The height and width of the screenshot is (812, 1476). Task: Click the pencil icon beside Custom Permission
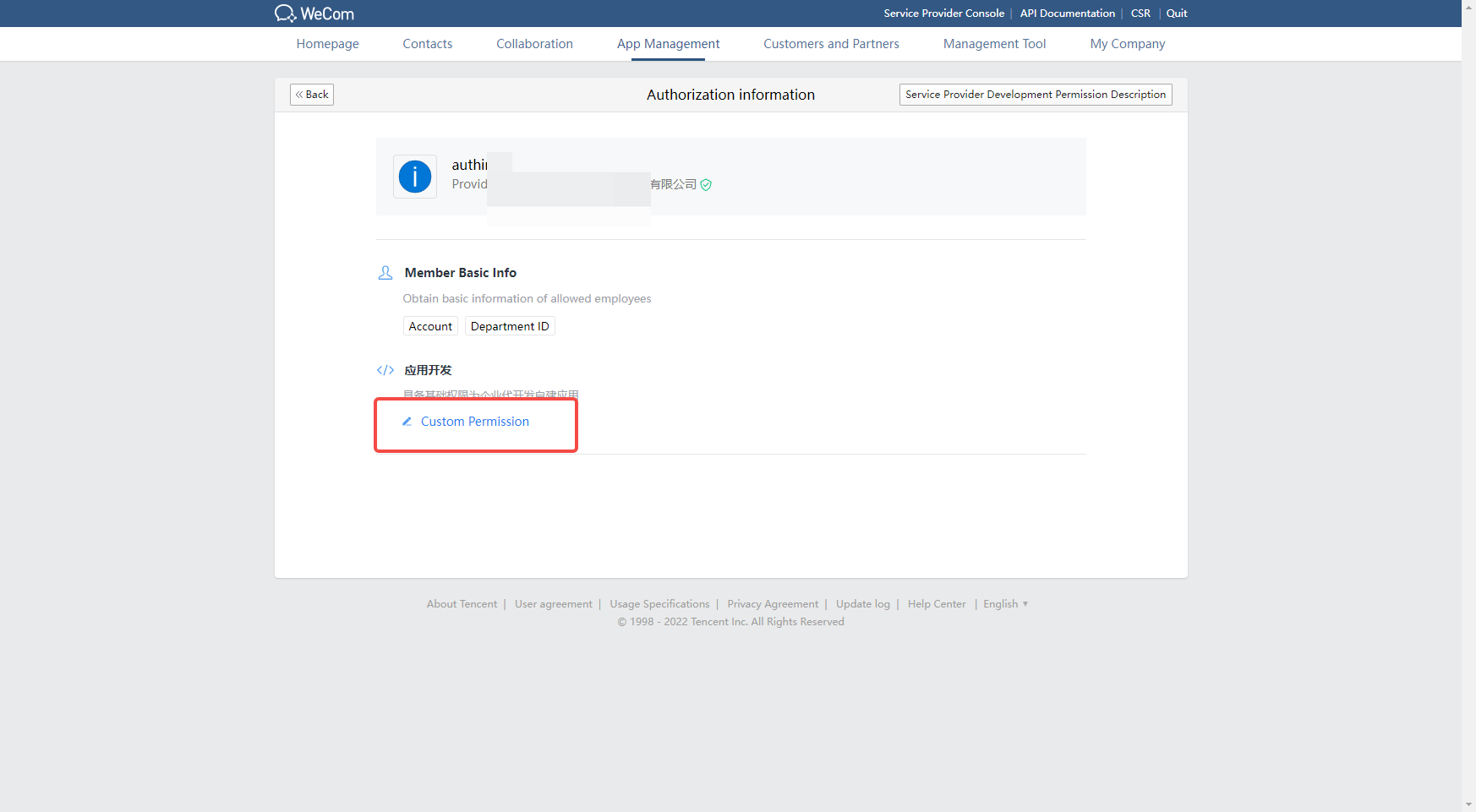tap(407, 422)
